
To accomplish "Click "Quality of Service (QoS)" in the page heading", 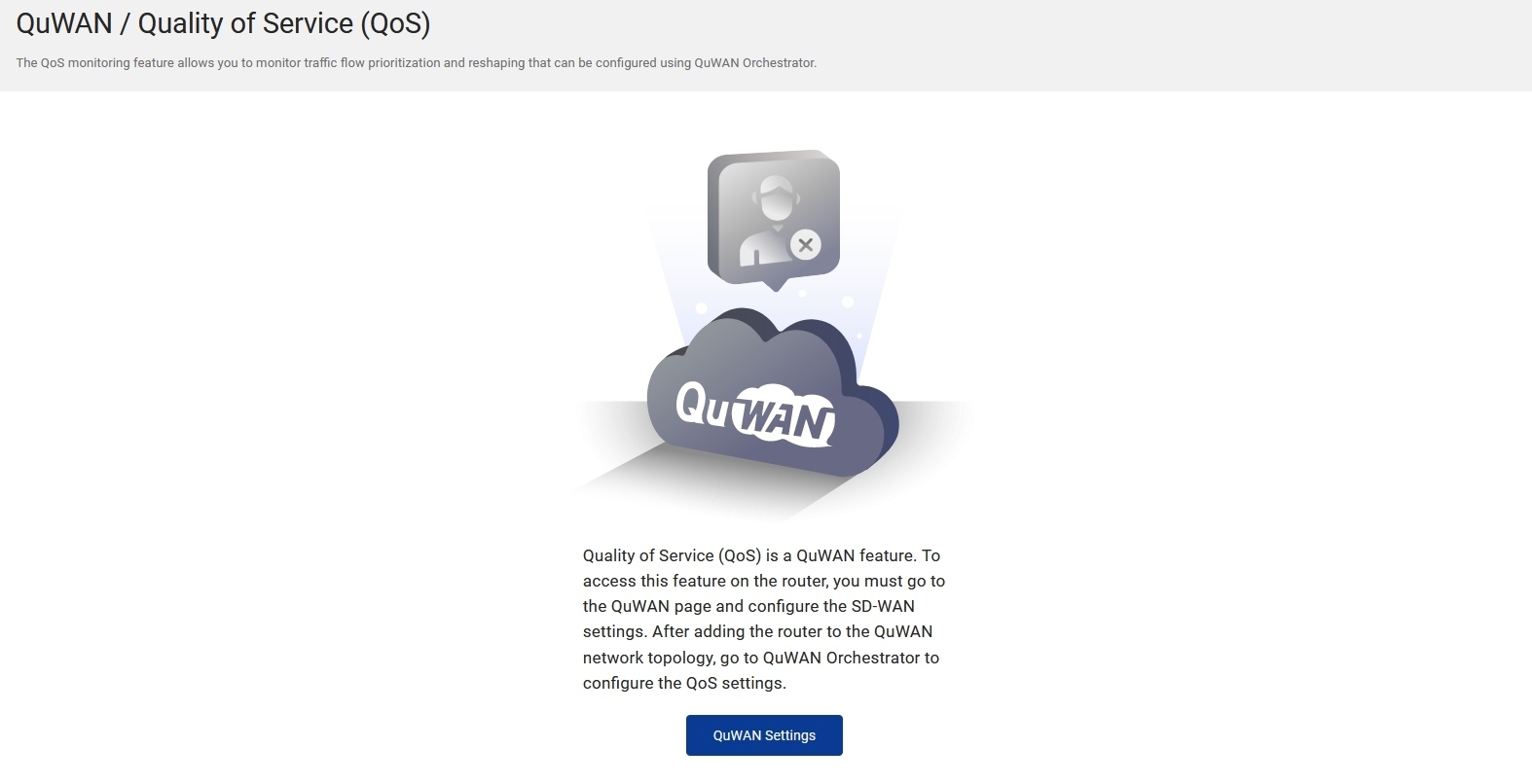I will 284,23.
